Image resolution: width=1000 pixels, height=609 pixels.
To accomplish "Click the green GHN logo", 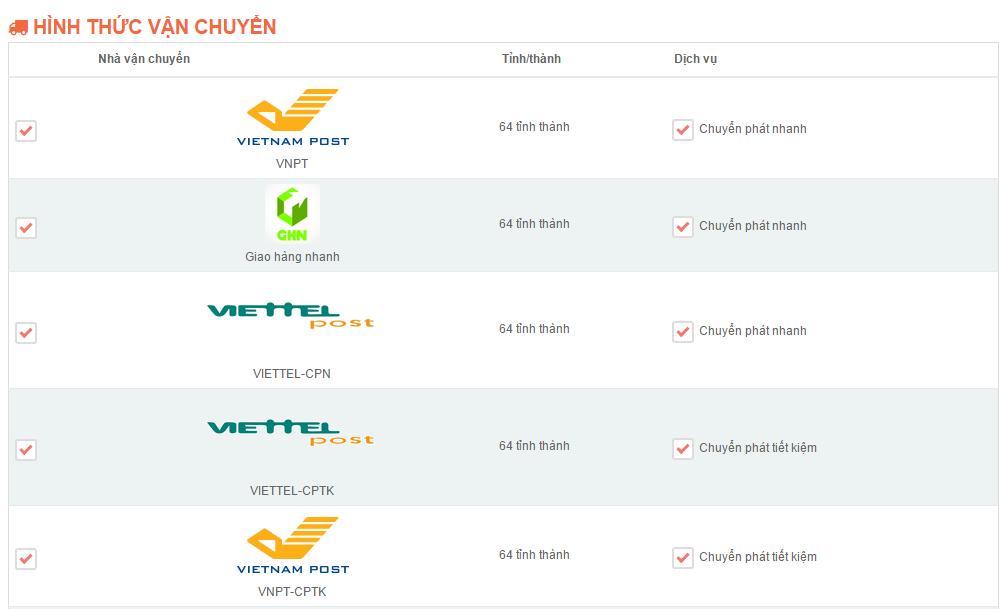I will (x=292, y=214).
